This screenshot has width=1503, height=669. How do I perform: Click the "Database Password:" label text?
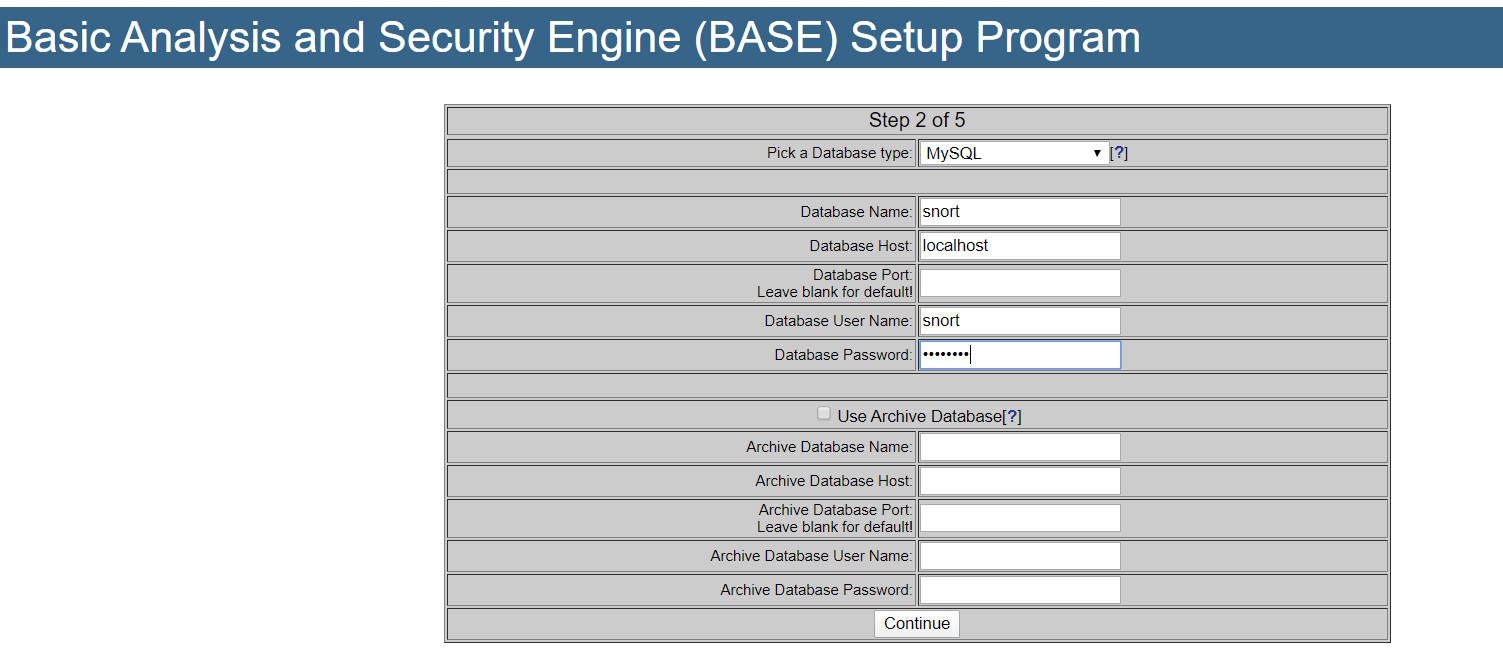click(843, 355)
